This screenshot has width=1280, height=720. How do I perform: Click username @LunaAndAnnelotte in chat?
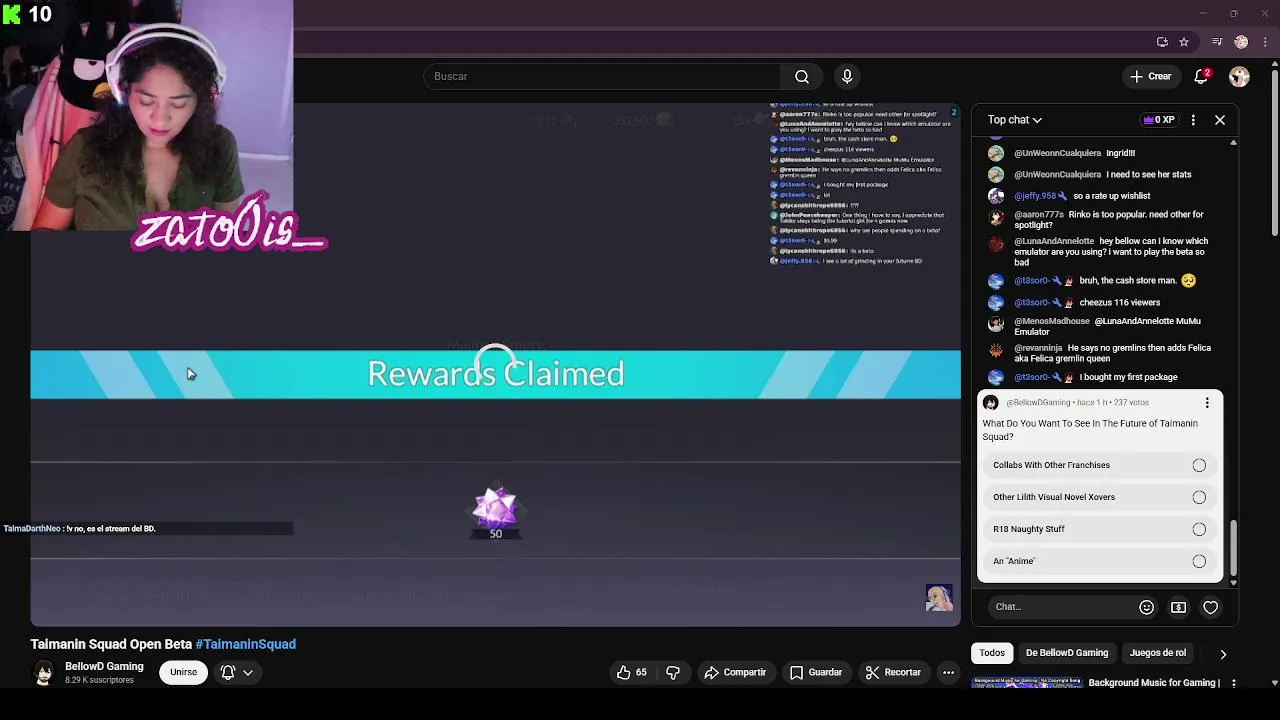[x=1054, y=241]
